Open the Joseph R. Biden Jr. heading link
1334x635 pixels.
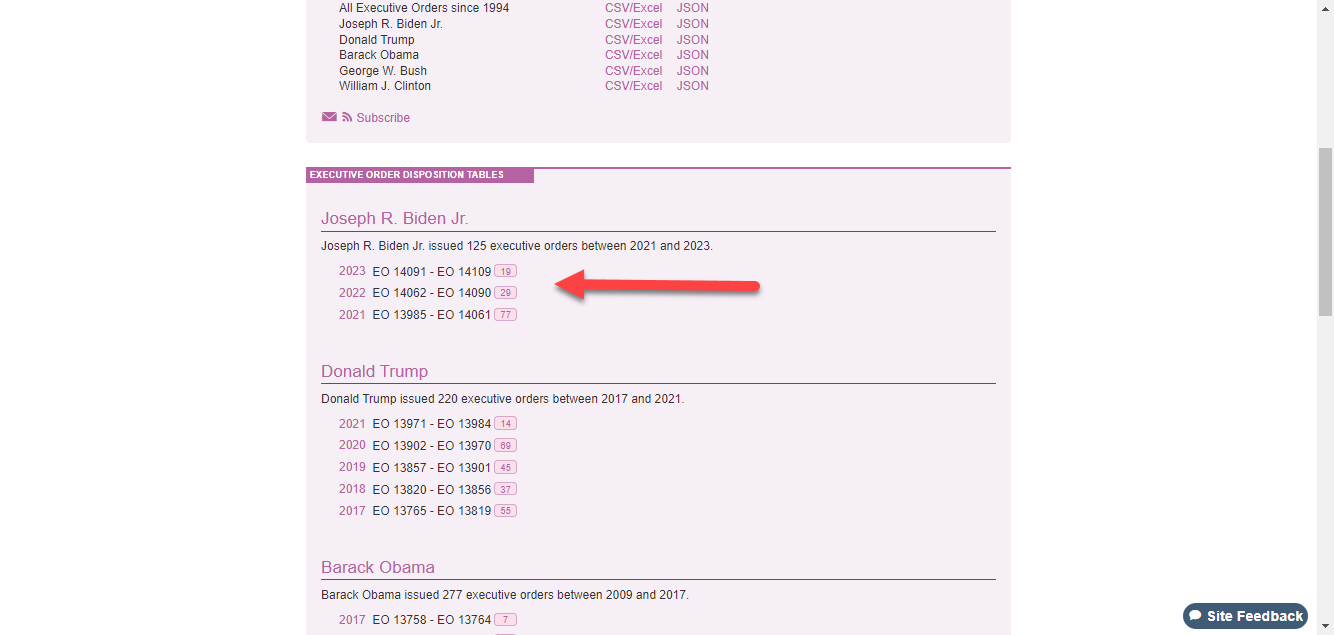(394, 219)
